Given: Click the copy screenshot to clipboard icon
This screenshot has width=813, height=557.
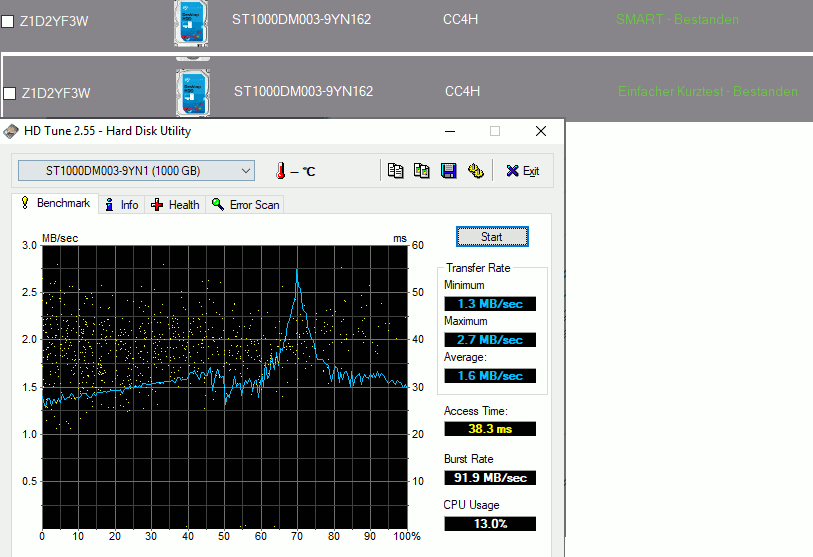Looking at the screenshot, I should pyautogui.click(x=422, y=171).
